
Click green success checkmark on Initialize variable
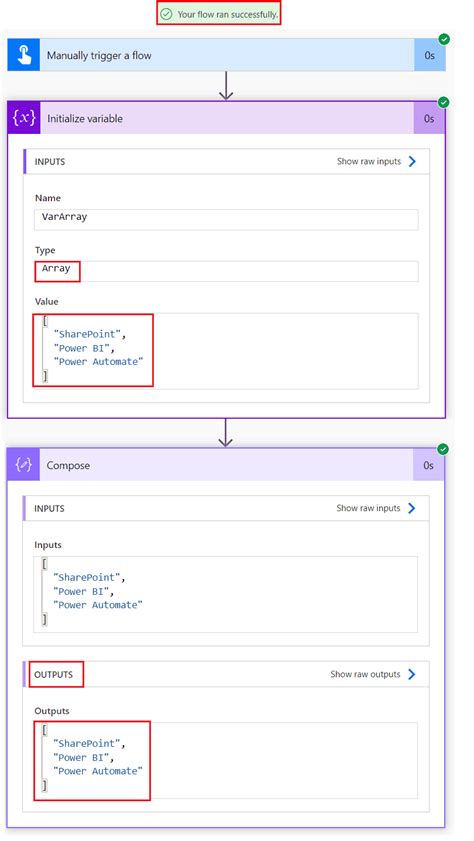pos(443,102)
